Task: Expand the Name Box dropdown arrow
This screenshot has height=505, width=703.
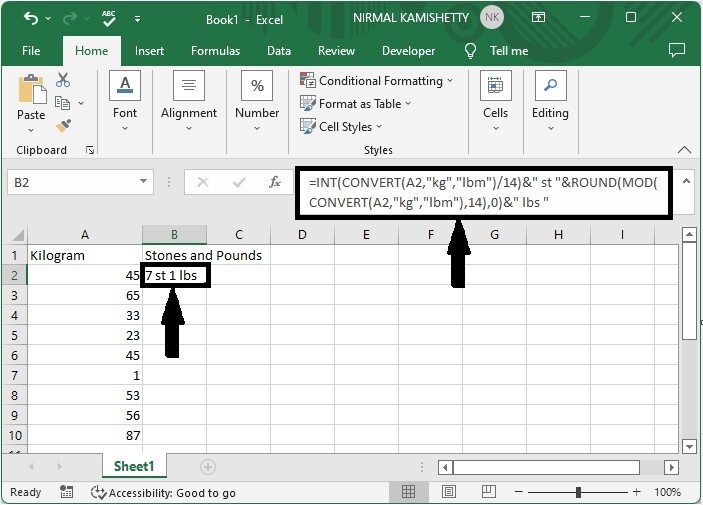Action: [x=143, y=182]
